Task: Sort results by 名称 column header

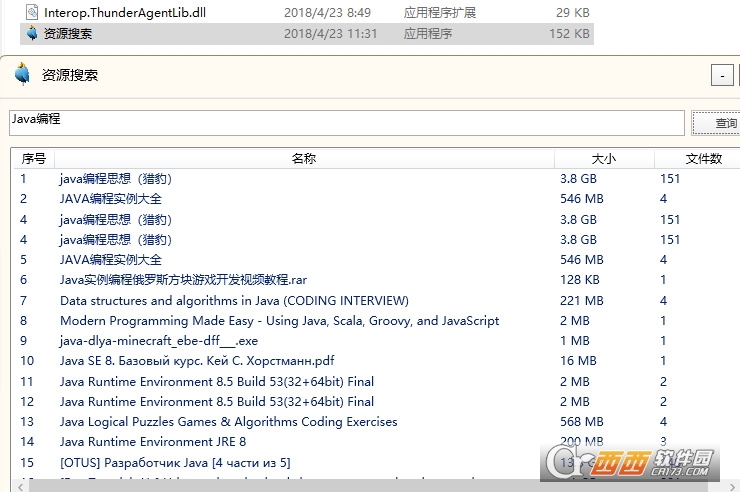Action: pos(304,159)
